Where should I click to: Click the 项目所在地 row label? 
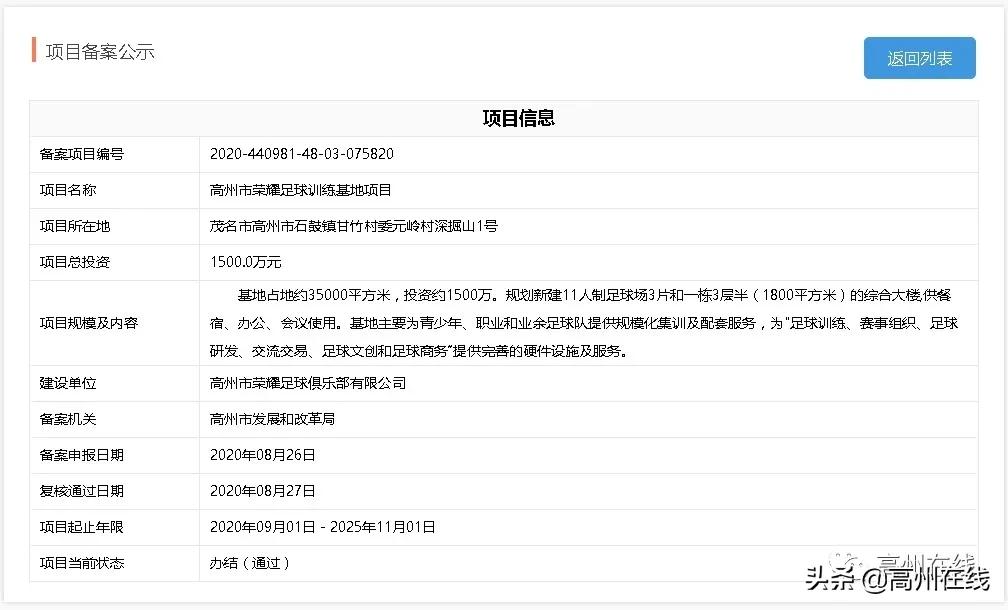pyautogui.click(x=75, y=226)
